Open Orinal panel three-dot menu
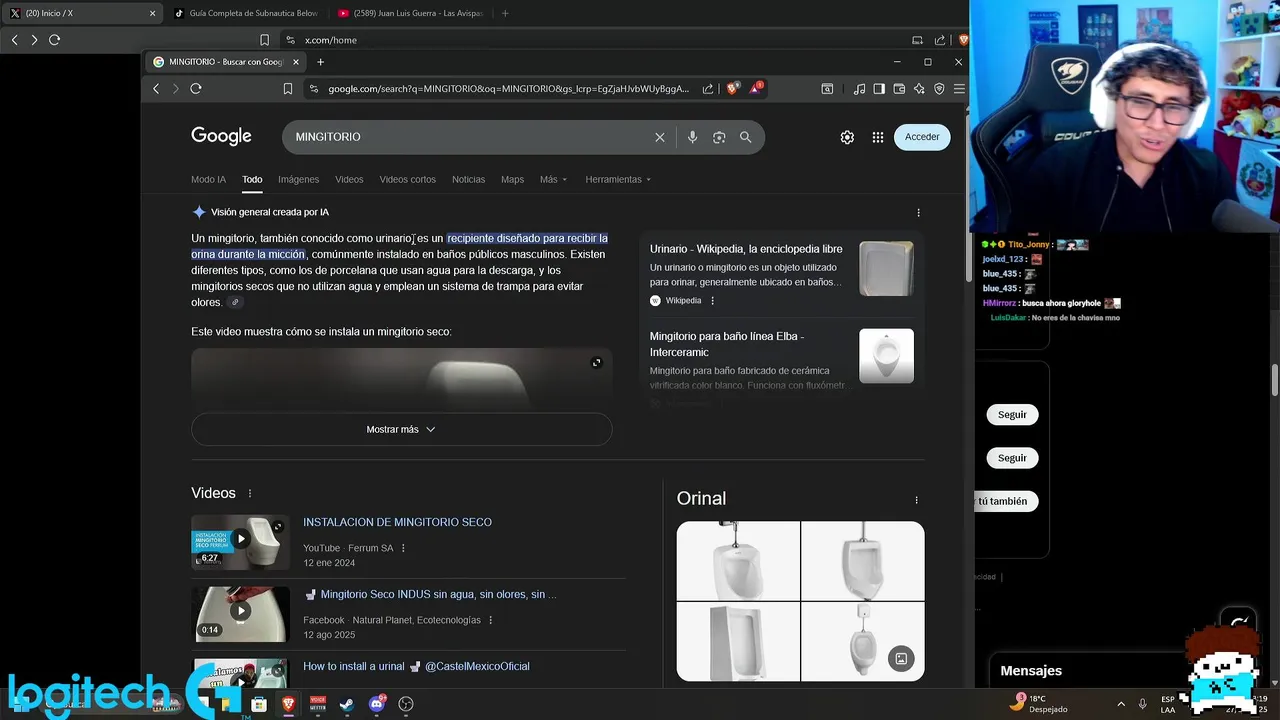The height and width of the screenshot is (720, 1280). point(916,500)
